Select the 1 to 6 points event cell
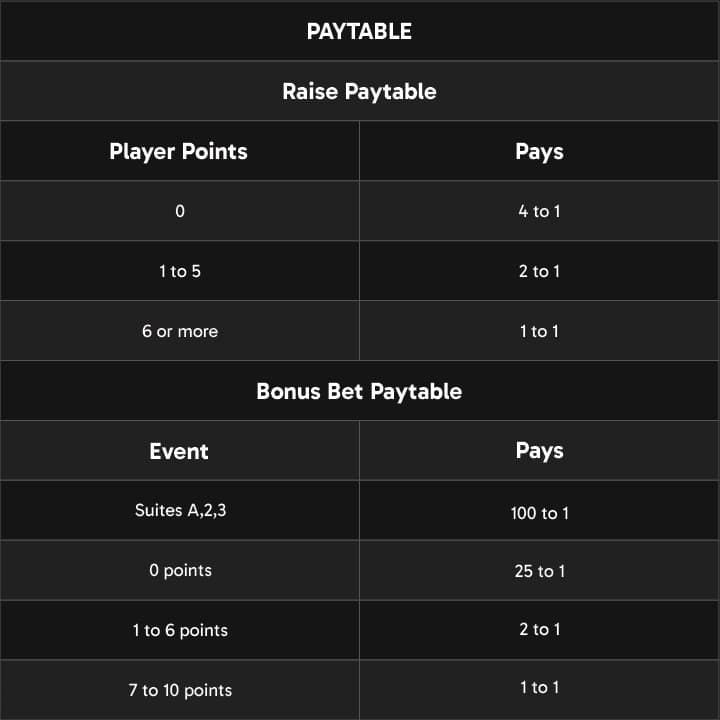Viewport: 720px width, 720px height. tap(179, 630)
